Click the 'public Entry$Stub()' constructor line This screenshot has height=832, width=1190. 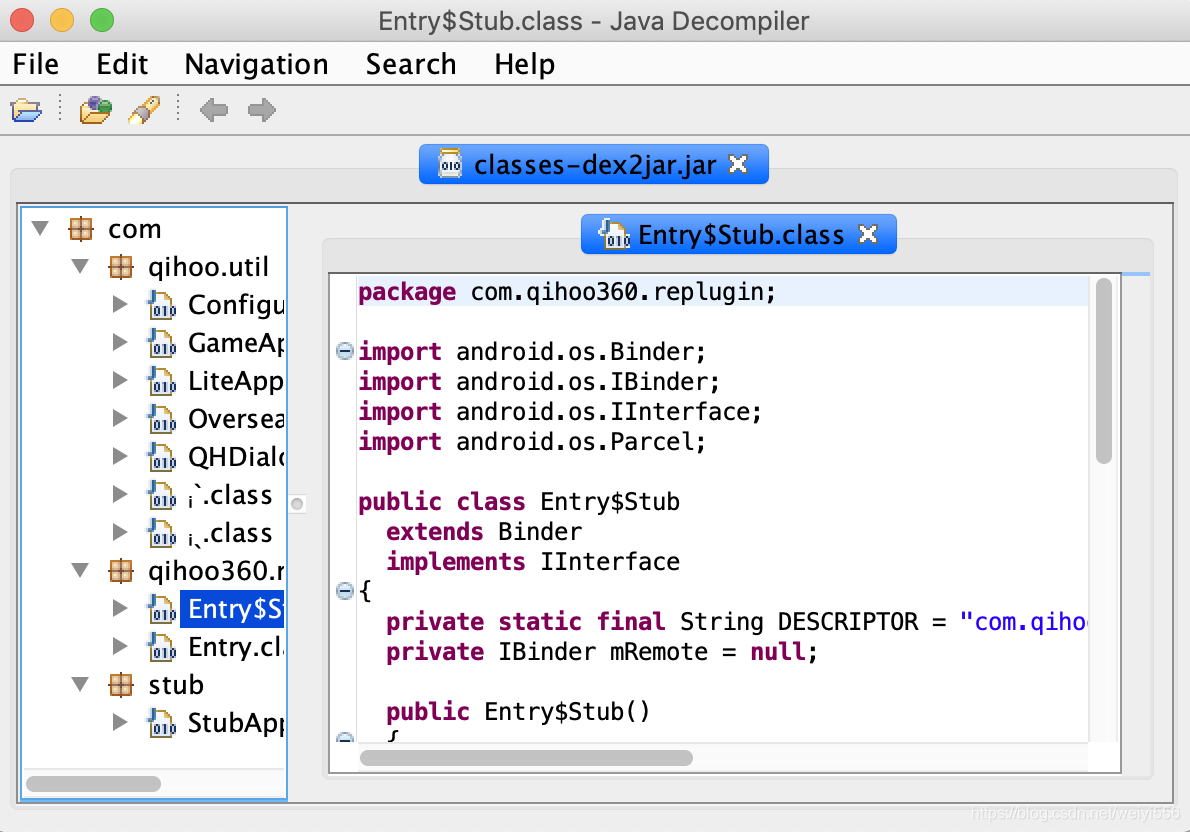[518, 712]
